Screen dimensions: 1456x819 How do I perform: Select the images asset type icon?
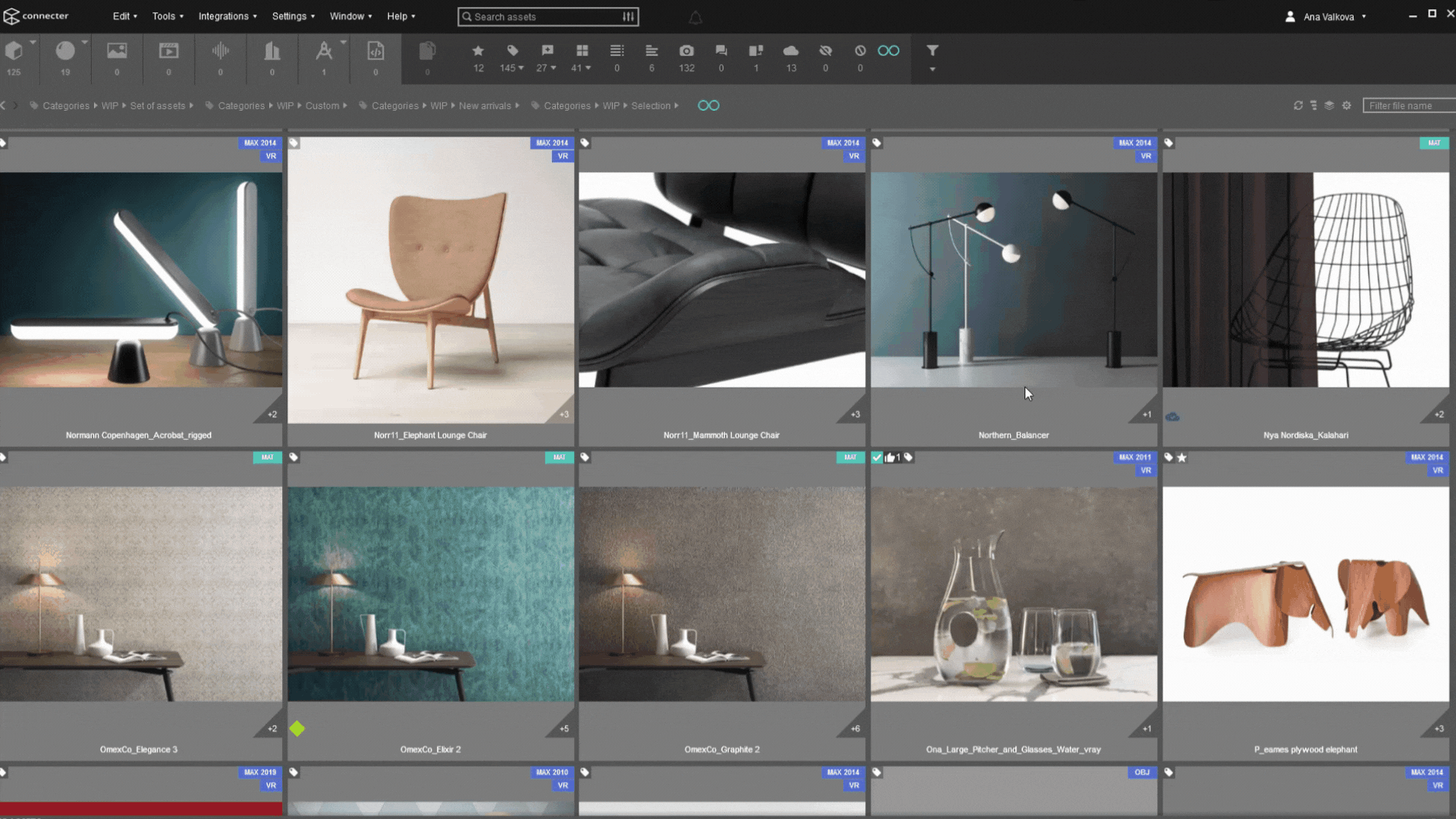point(117,51)
